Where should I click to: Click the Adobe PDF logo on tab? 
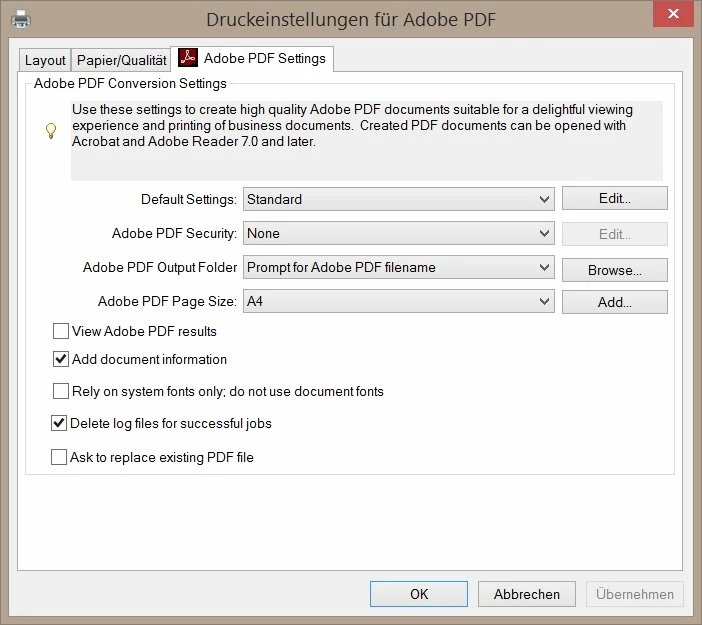[x=188, y=58]
